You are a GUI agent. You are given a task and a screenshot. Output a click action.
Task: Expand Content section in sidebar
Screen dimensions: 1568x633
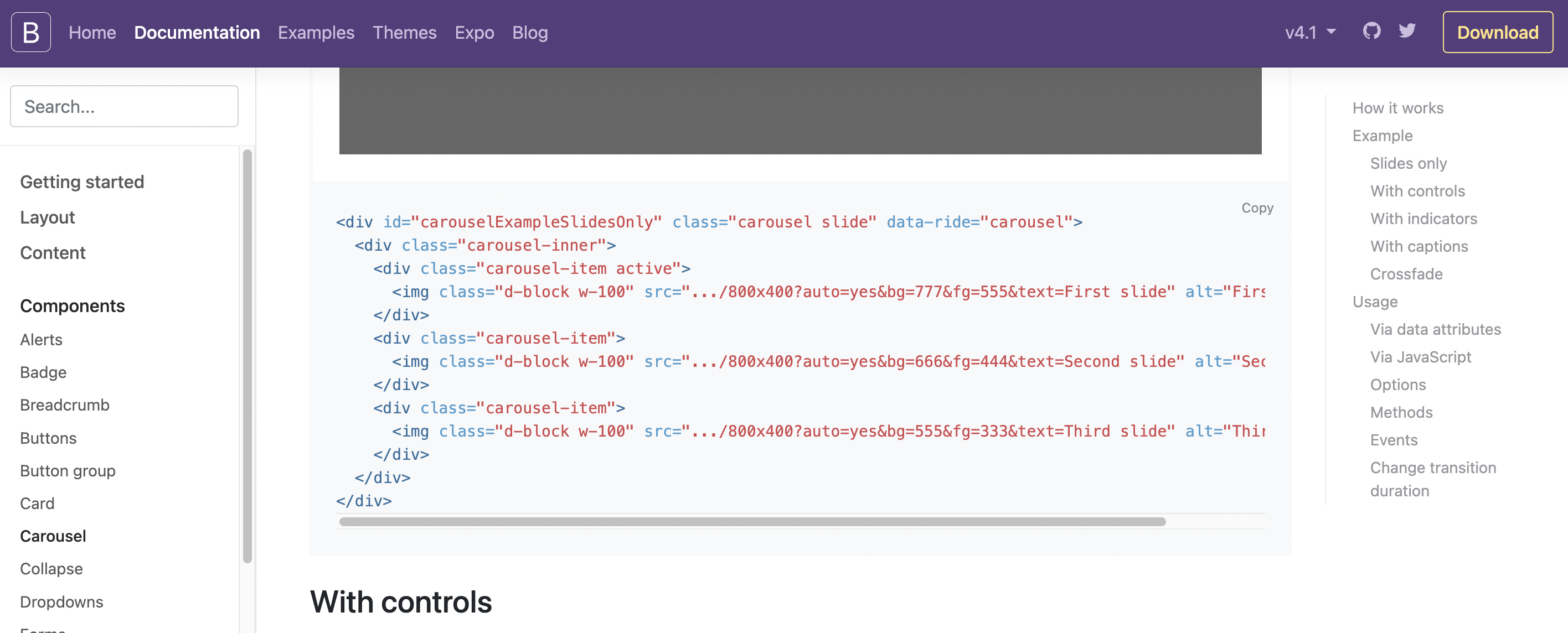tap(53, 252)
